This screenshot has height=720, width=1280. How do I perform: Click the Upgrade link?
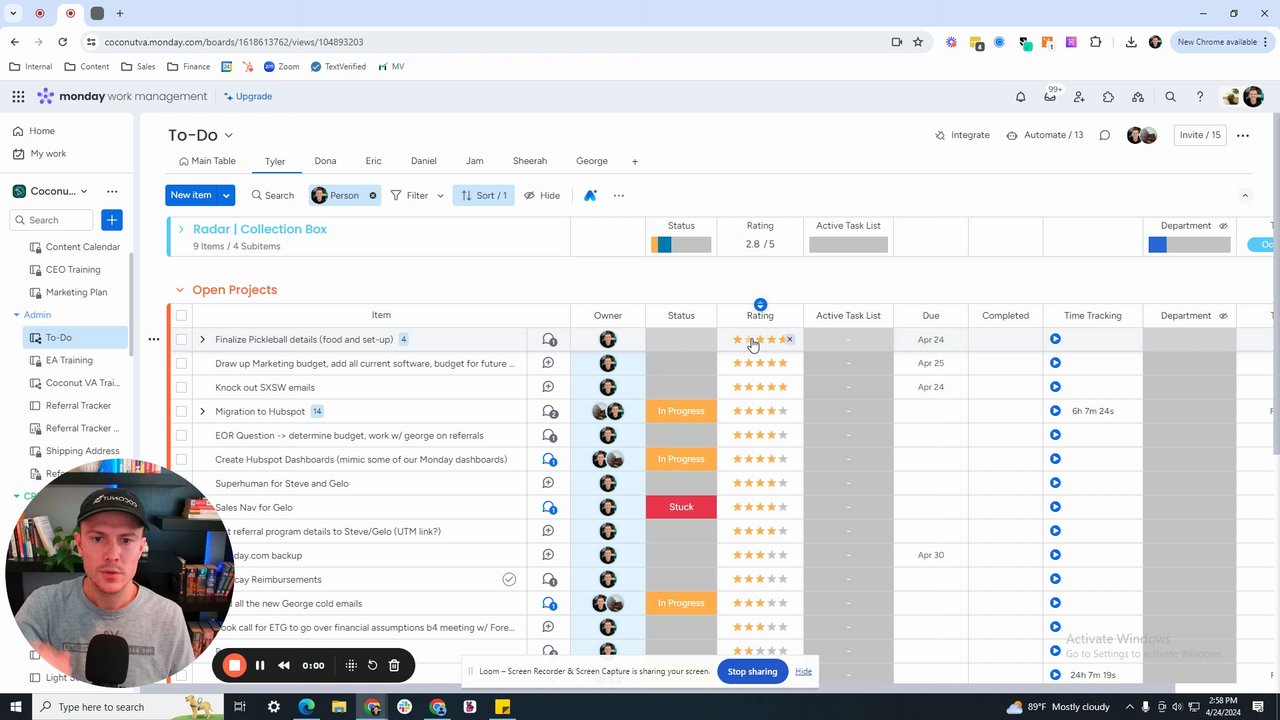248,96
